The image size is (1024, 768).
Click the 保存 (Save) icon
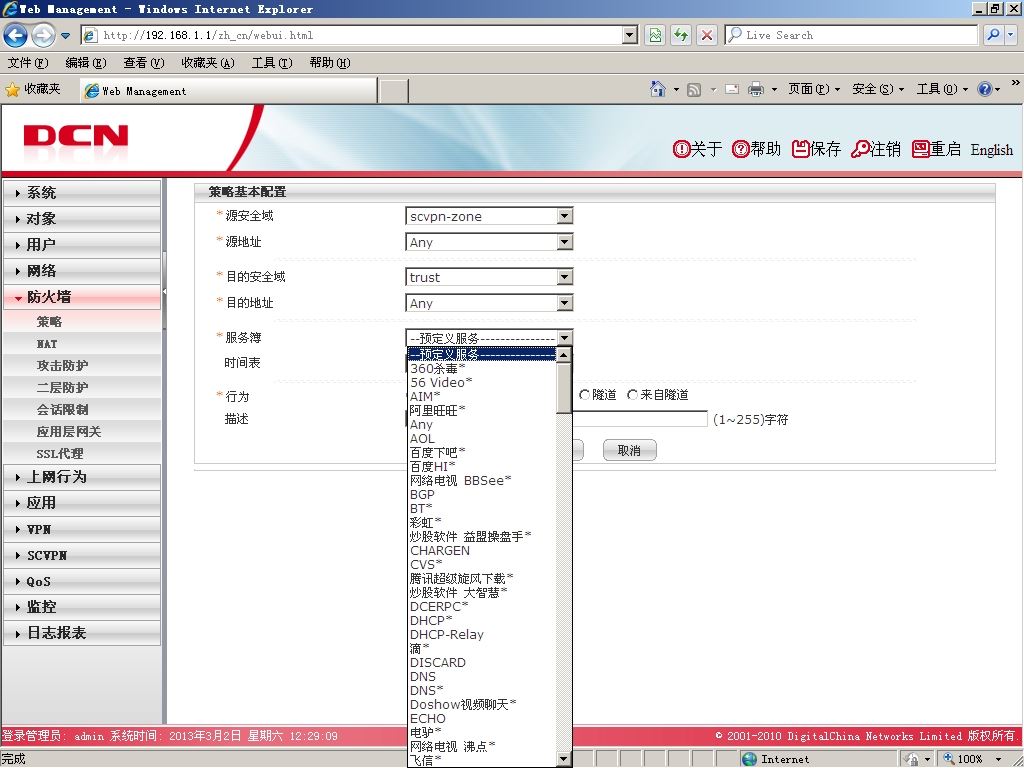tap(800, 150)
